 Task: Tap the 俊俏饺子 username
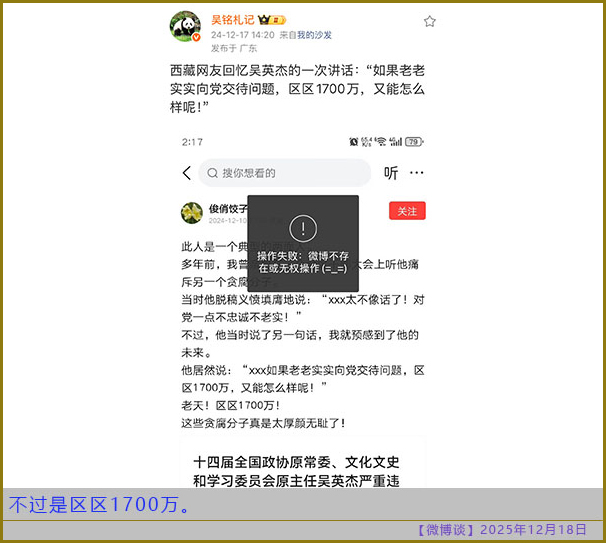tap(228, 209)
